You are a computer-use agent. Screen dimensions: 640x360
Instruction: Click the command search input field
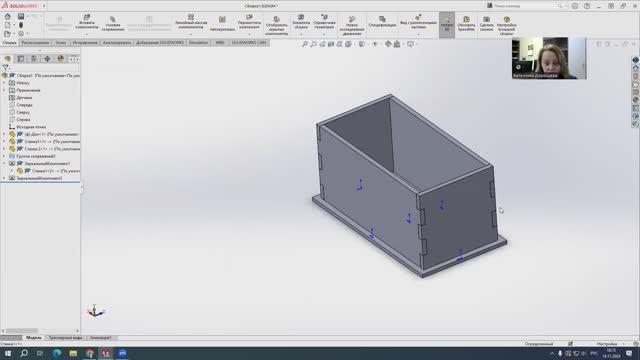pos(525,6)
